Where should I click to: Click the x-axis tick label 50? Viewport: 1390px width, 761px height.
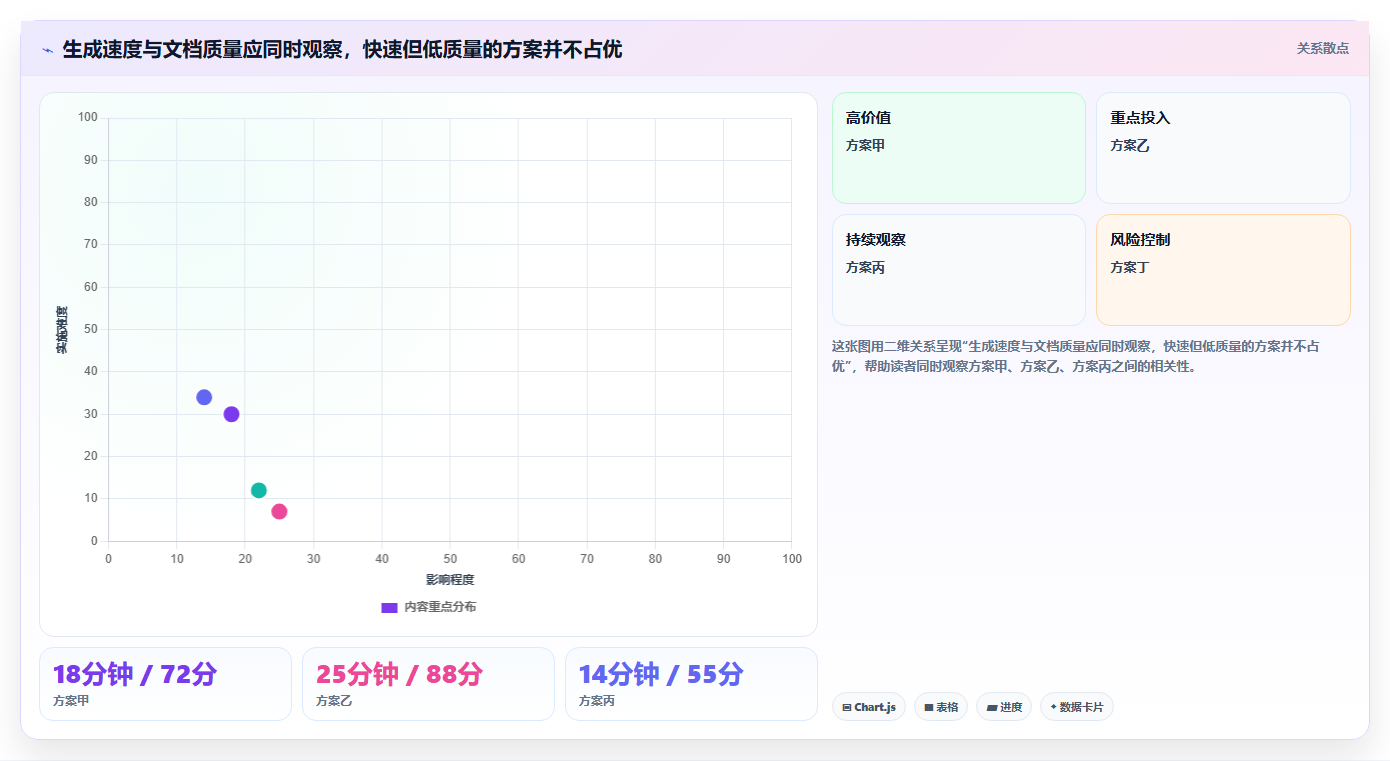tap(450, 559)
